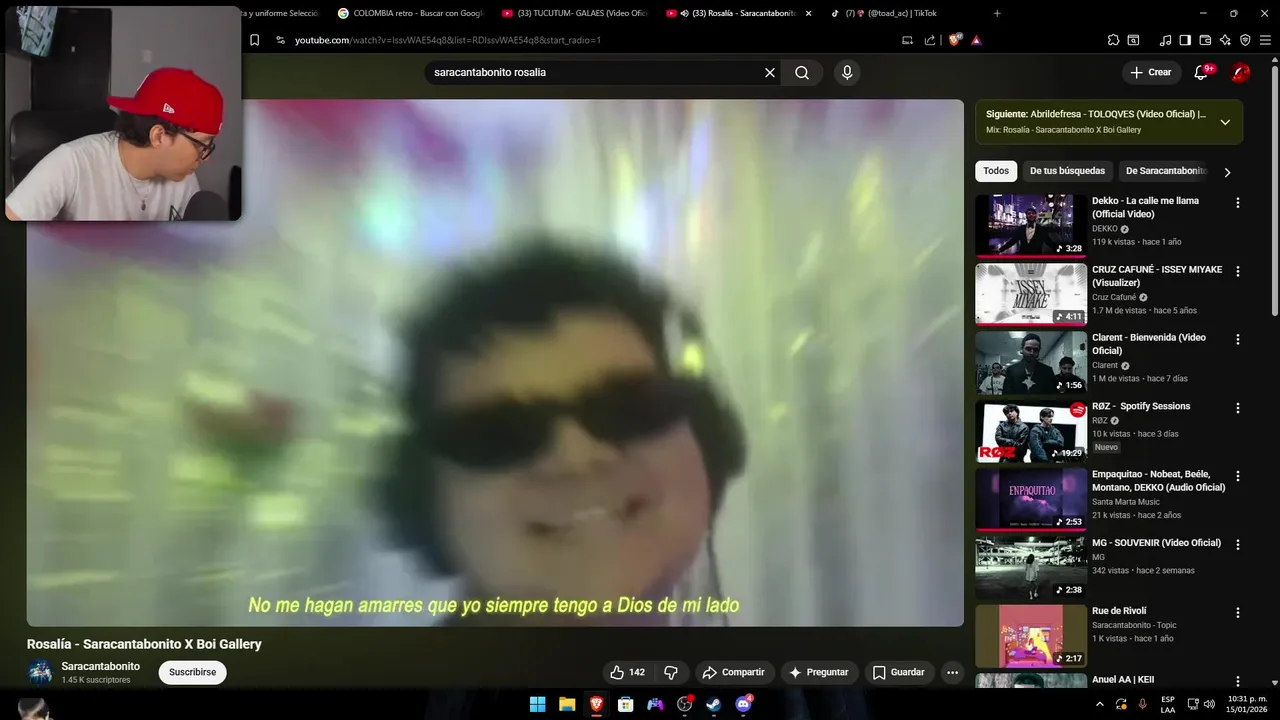Click the Guardar button
Viewport: 1280px width, 720px height.
click(898, 672)
